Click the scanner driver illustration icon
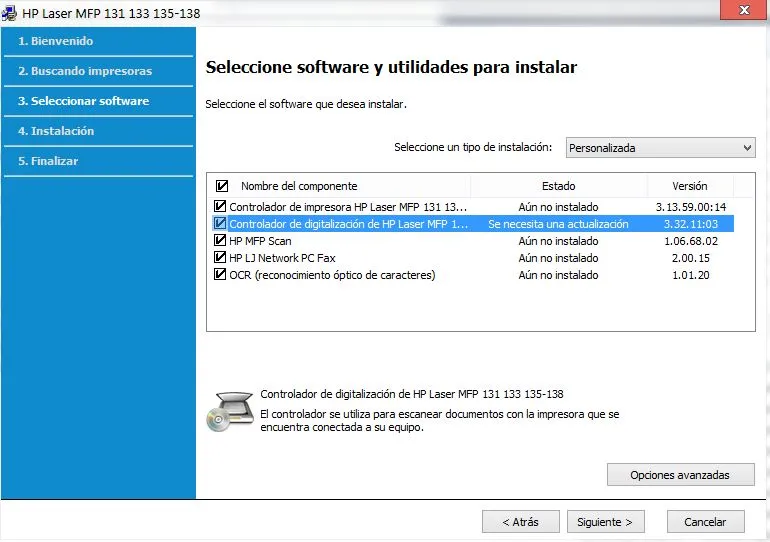The image size is (770, 542). 230,411
